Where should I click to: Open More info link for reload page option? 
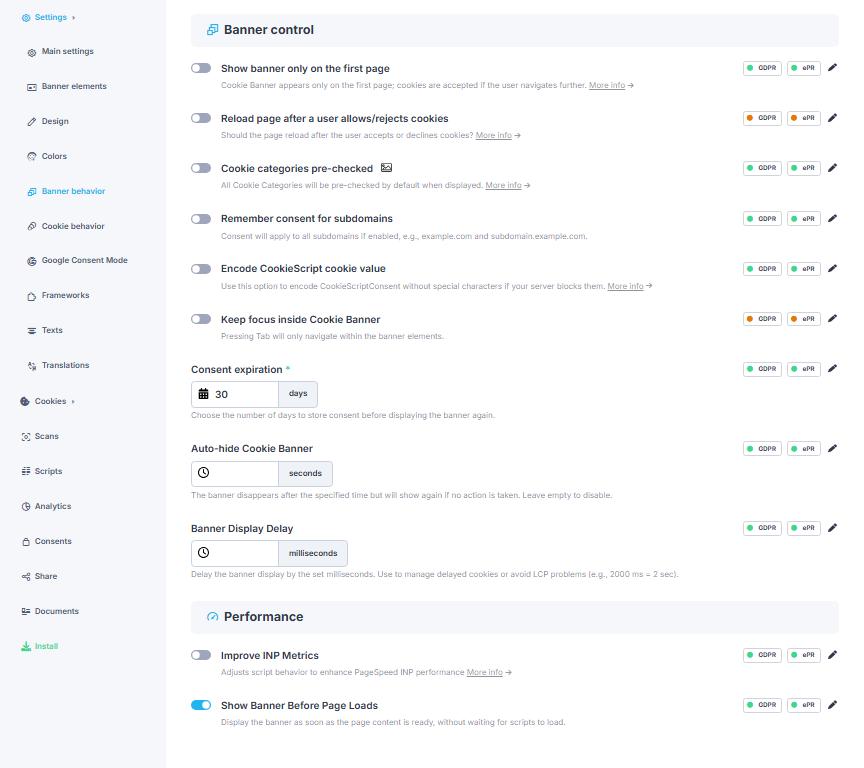[x=493, y=136]
